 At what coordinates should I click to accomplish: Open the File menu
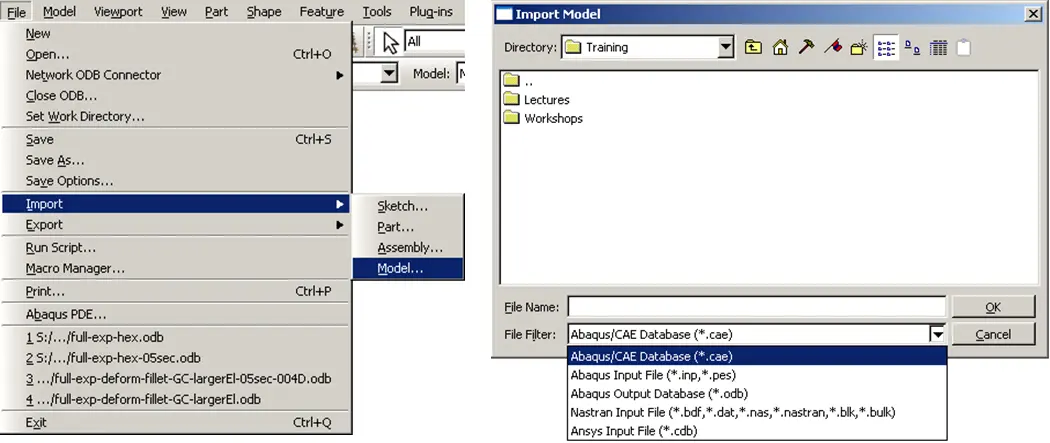coord(17,12)
